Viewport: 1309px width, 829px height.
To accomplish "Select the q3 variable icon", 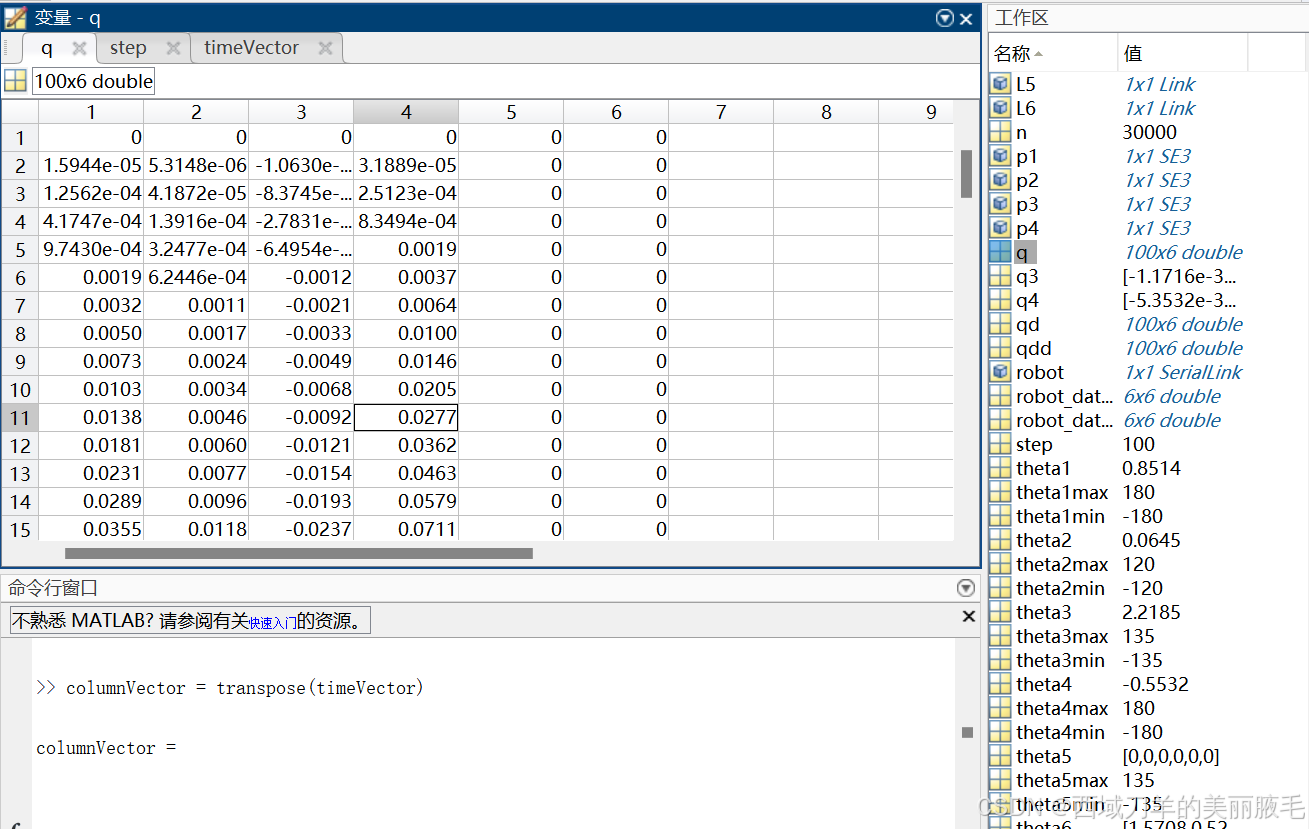I will point(1000,276).
